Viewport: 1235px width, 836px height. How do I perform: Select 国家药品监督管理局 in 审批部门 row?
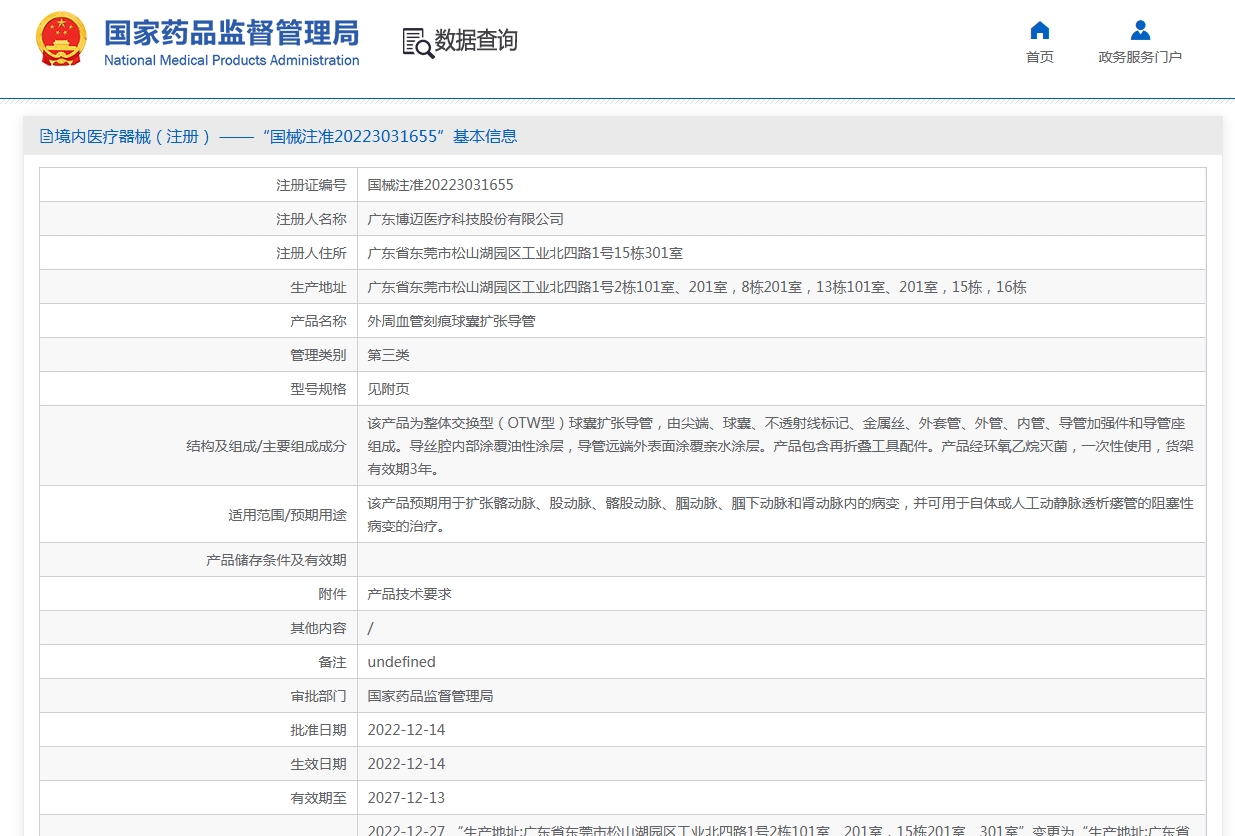click(x=431, y=696)
